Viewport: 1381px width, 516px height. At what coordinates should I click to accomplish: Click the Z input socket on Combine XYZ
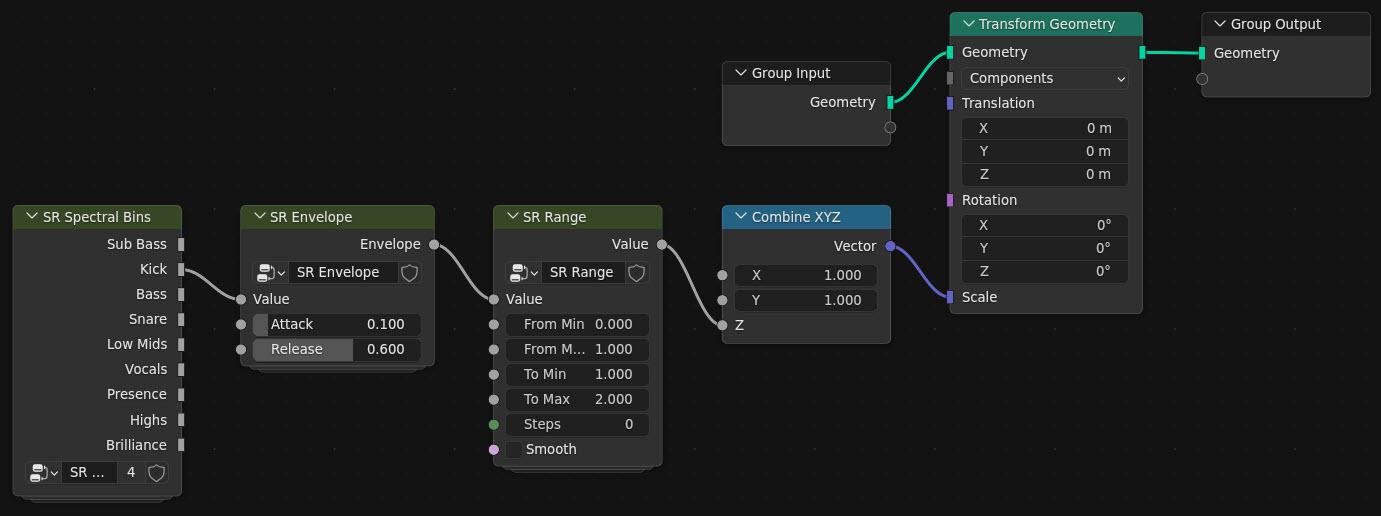pyautogui.click(x=722, y=325)
